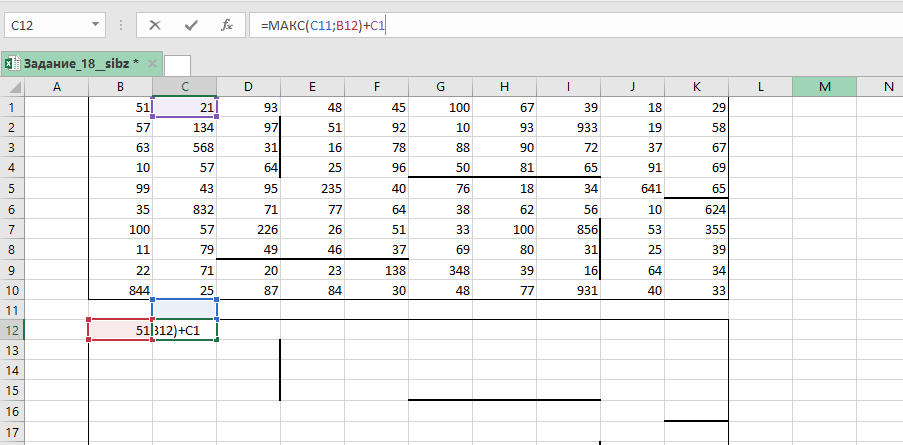Screen dimensions: 903x445
Task: Select row 5 header
Action: [12, 188]
